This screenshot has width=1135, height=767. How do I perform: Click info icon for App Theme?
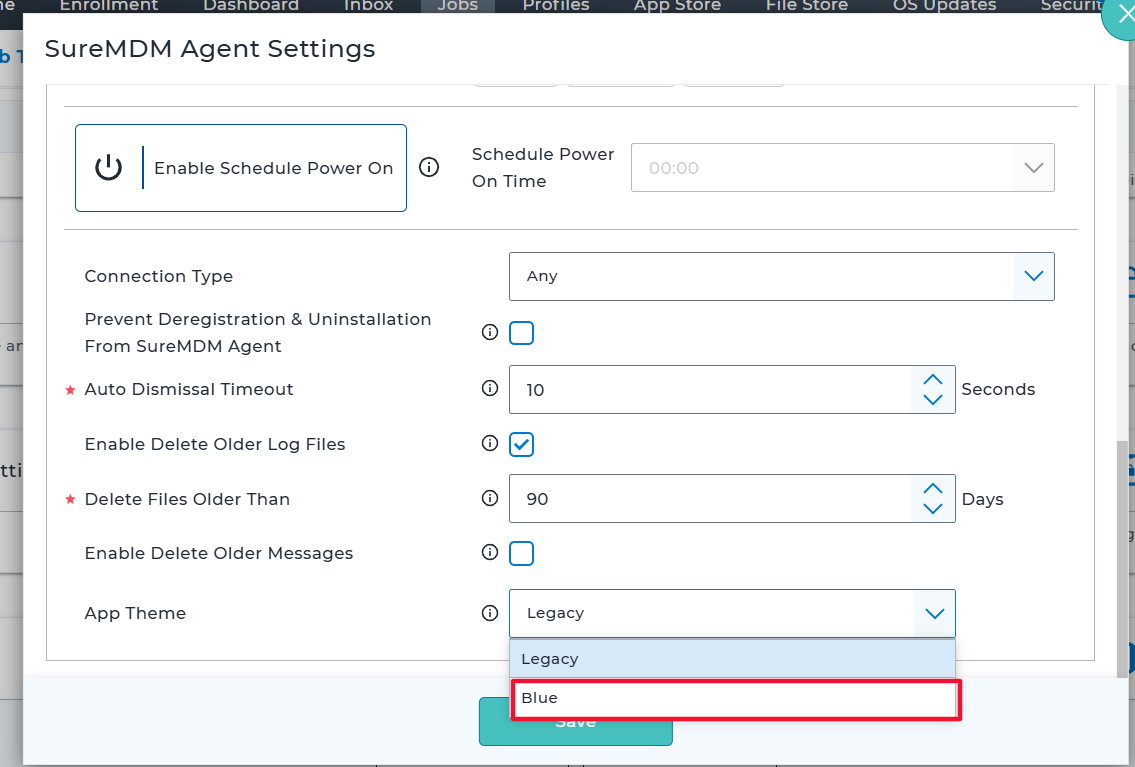point(490,613)
